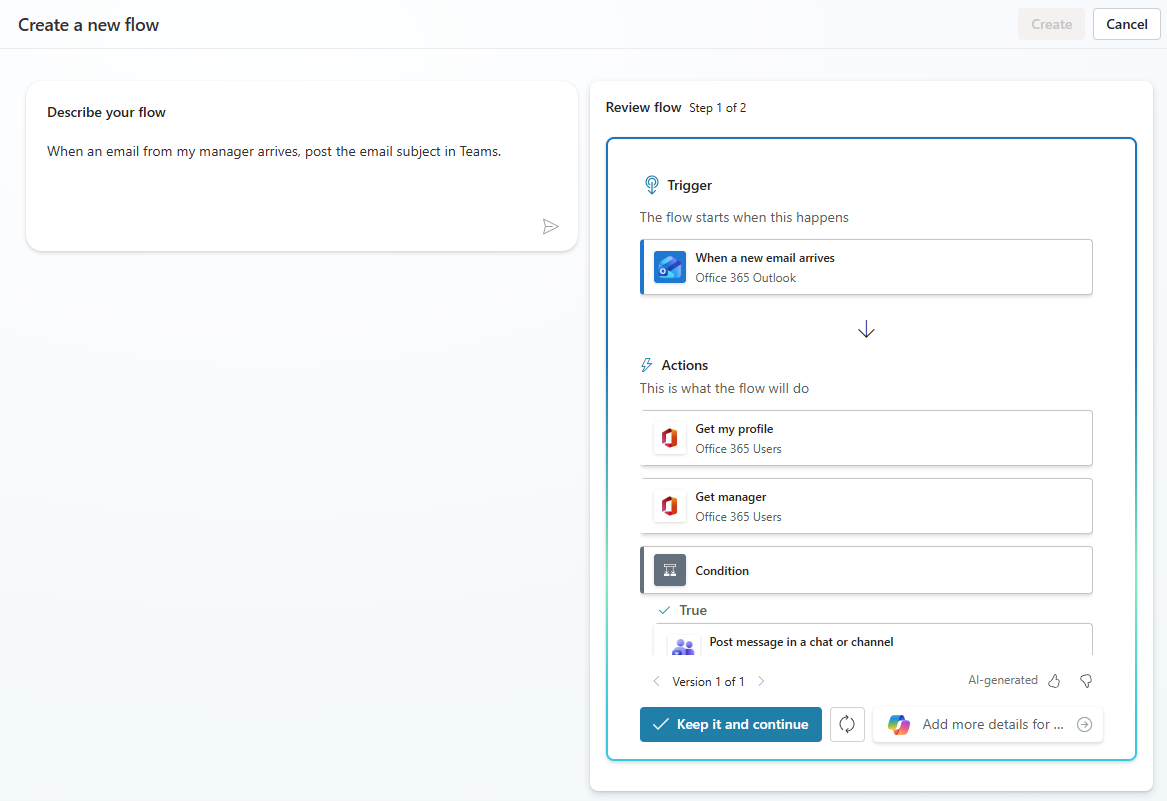Screen dimensions: 1167x801
Task: Click Keep it and continue
Action: 730,724
